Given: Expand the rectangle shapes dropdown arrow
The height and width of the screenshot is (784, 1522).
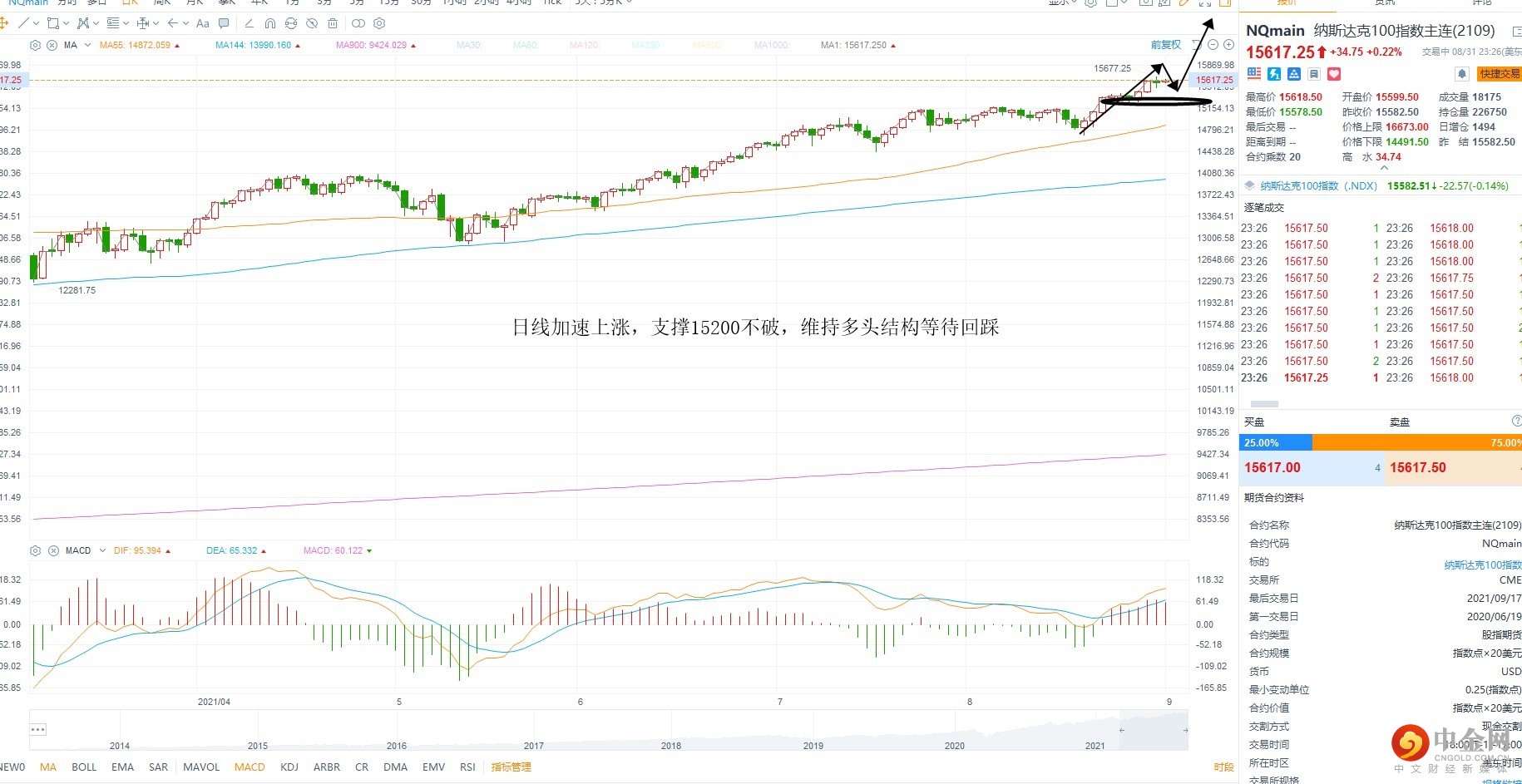Looking at the screenshot, I should [x=66, y=23].
